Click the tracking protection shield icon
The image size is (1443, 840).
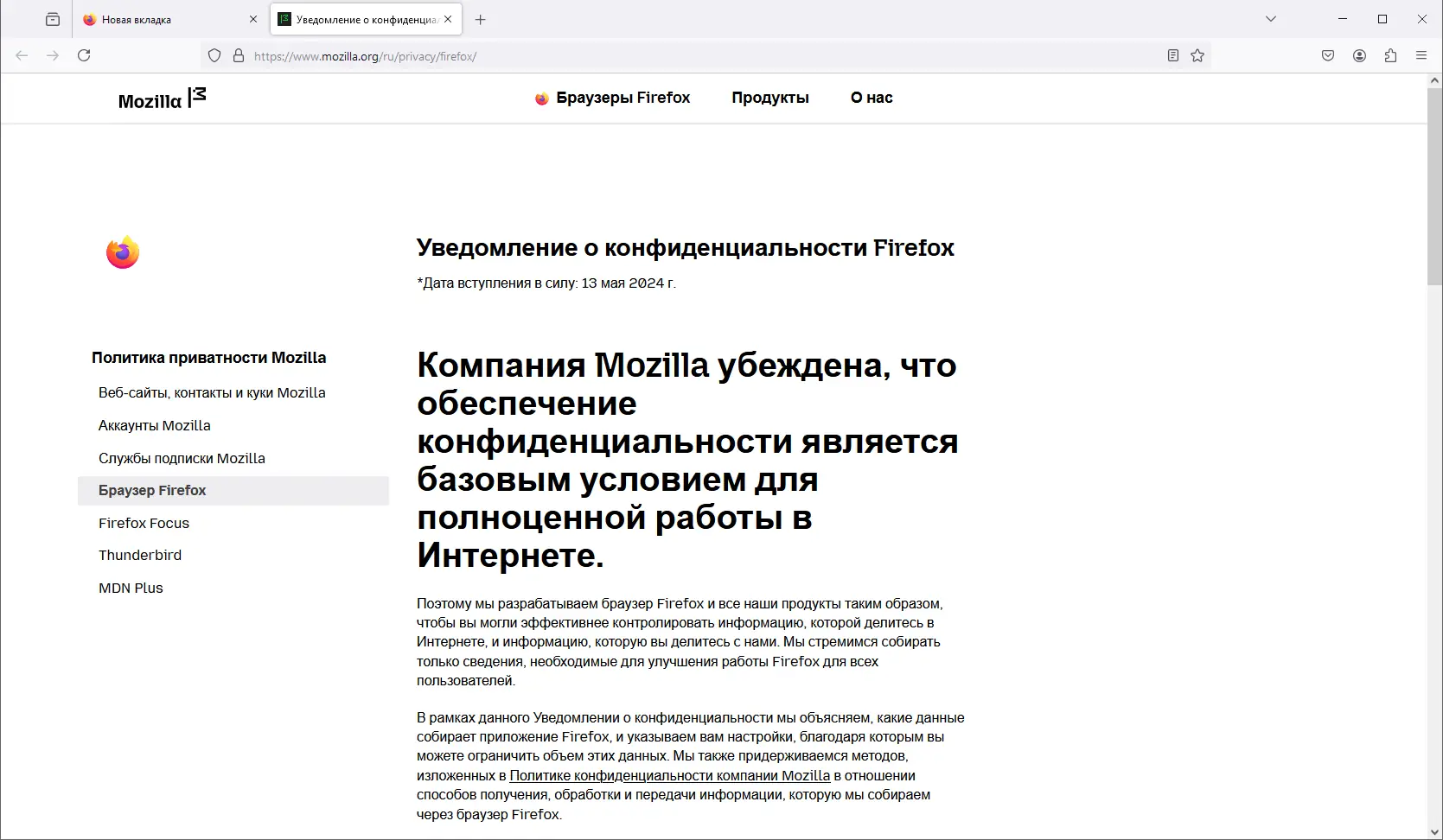tap(214, 55)
